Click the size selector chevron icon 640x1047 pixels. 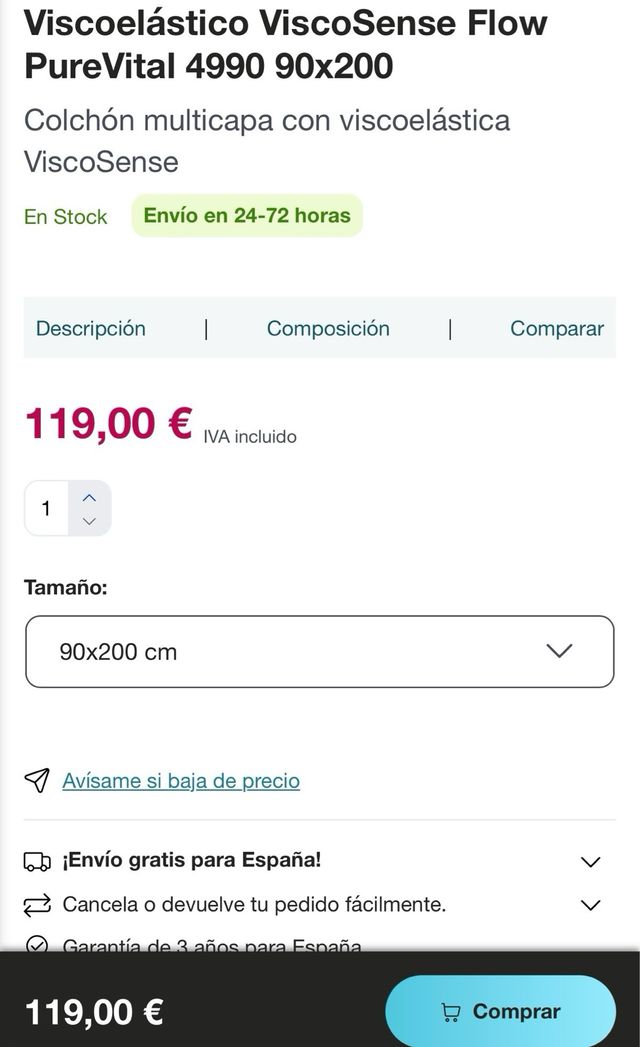coord(560,651)
